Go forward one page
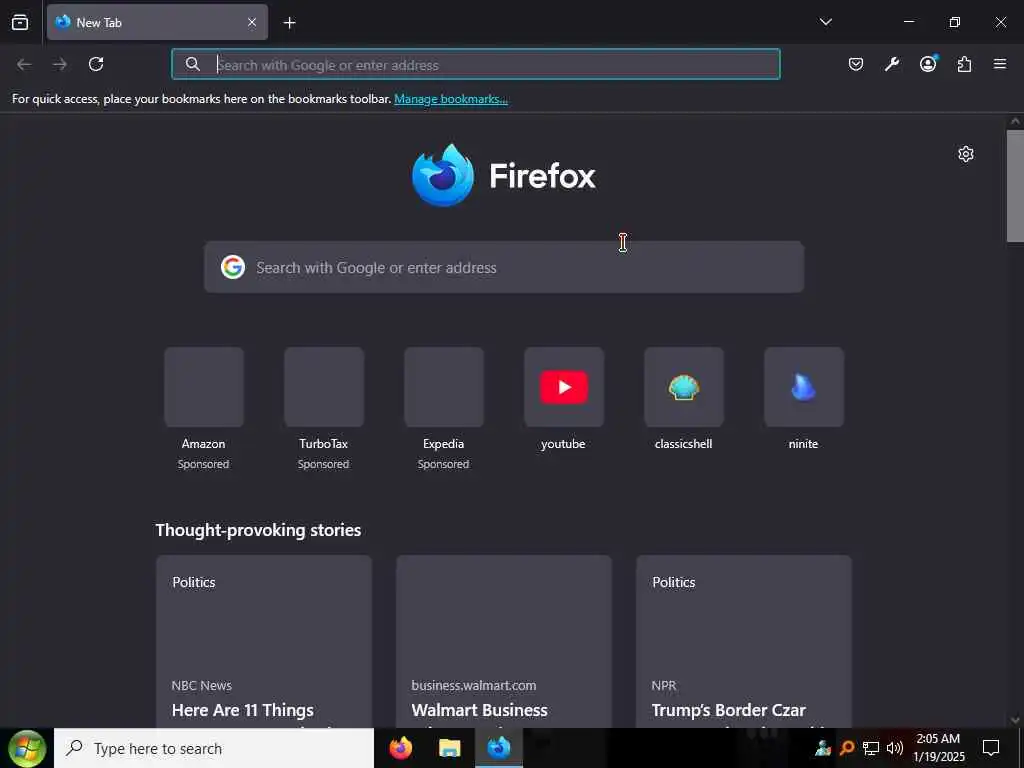 pyautogui.click(x=60, y=64)
